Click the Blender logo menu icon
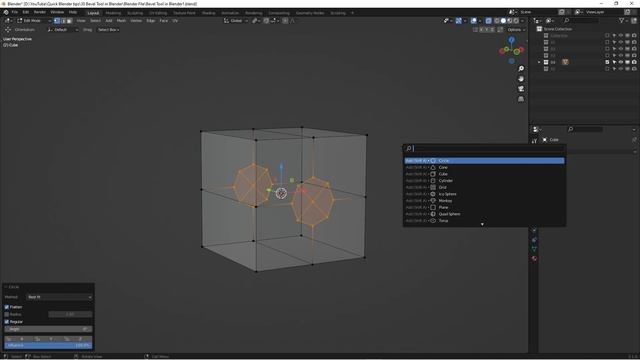Image resolution: width=640 pixels, height=360 pixels. pos(6,12)
